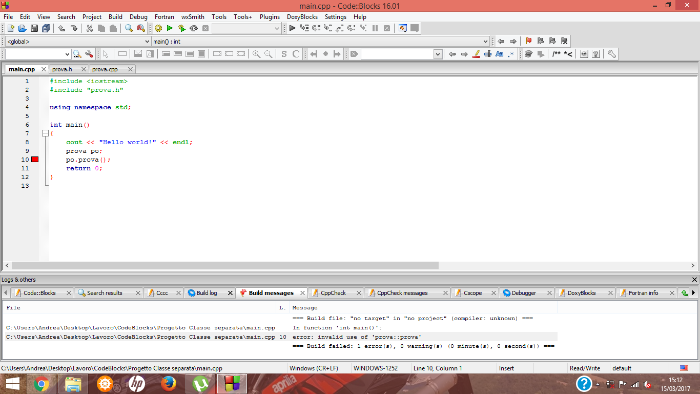This screenshot has width=700, height=394.
Task: Open a file via toolbar
Action: [22, 28]
